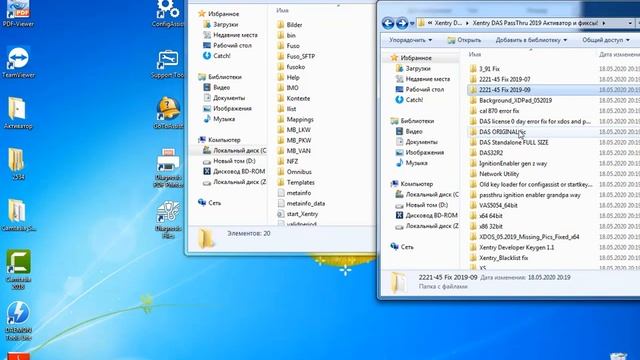This screenshot has width=640, height=360.
Task: Open the Общий доступ menu
Action: [x=606, y=40]
